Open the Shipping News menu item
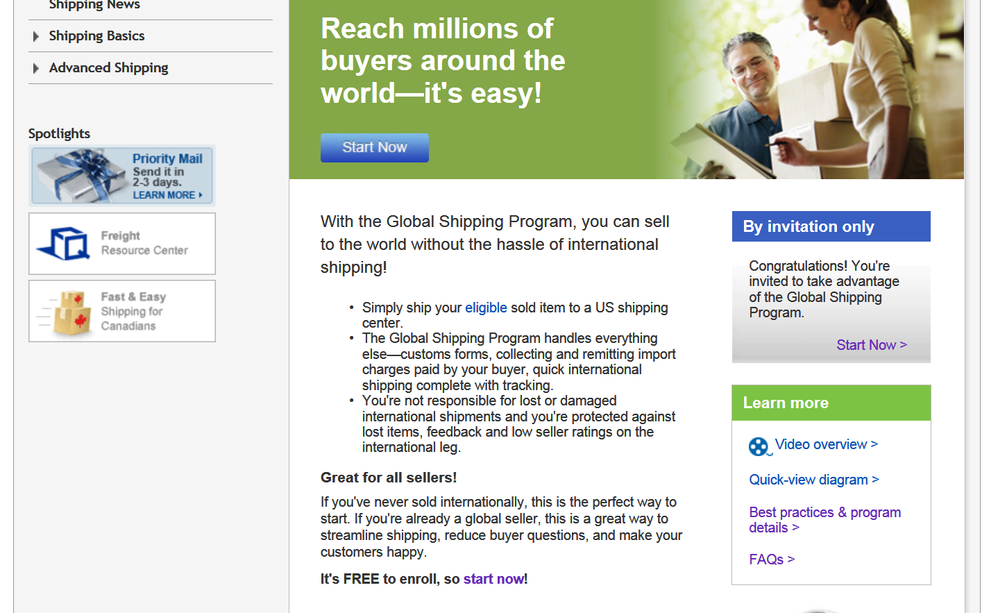 pos(94,5)
